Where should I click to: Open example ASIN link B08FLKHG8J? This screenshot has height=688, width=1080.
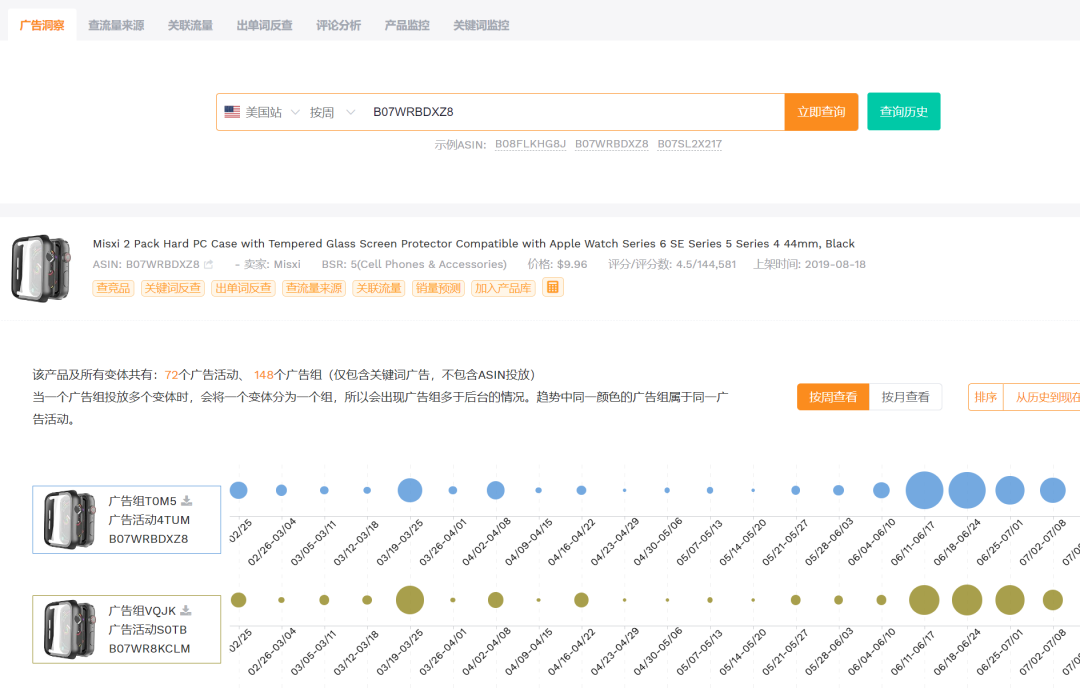[x=529, y=143]
